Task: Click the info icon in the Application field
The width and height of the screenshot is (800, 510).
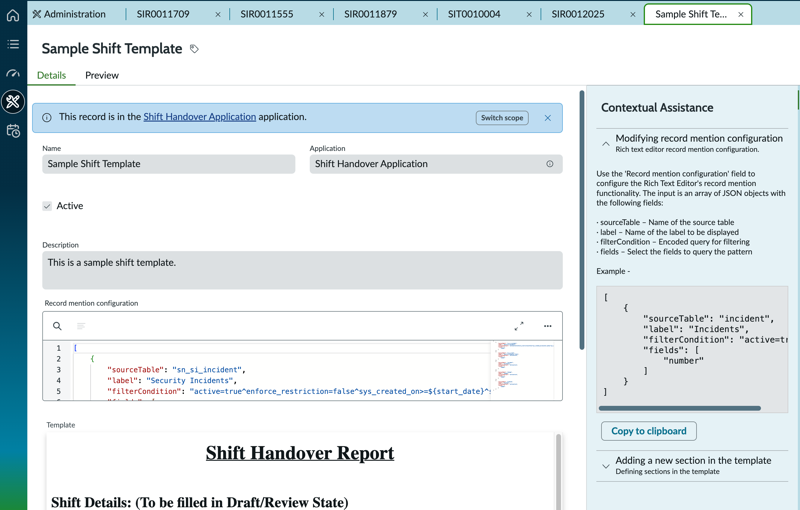Action: pyautogui.click(x=549, y=164)
